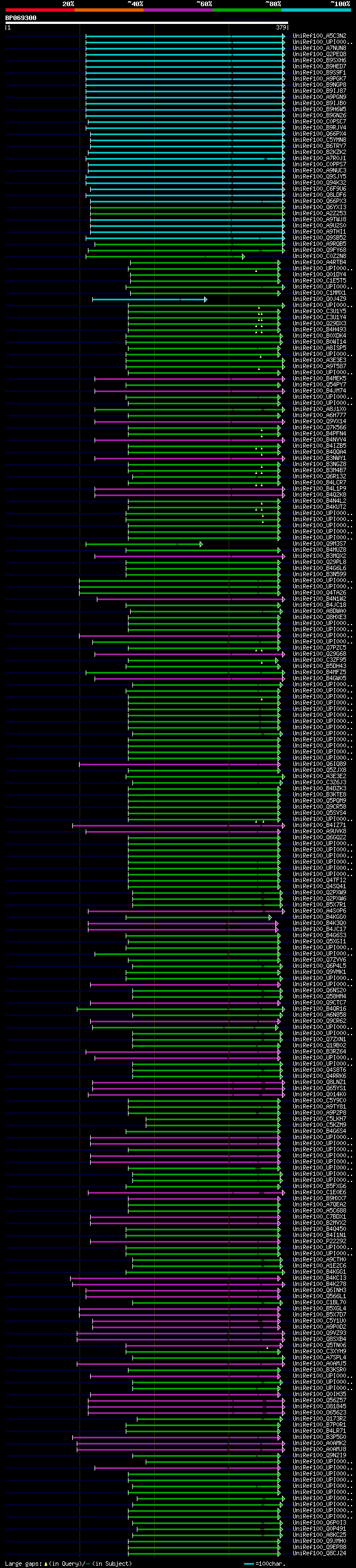Viewport: 356px width, 1568px height.
Task: Open hit UniRef100_Q2PEQ8
Action: pos(319,54)
